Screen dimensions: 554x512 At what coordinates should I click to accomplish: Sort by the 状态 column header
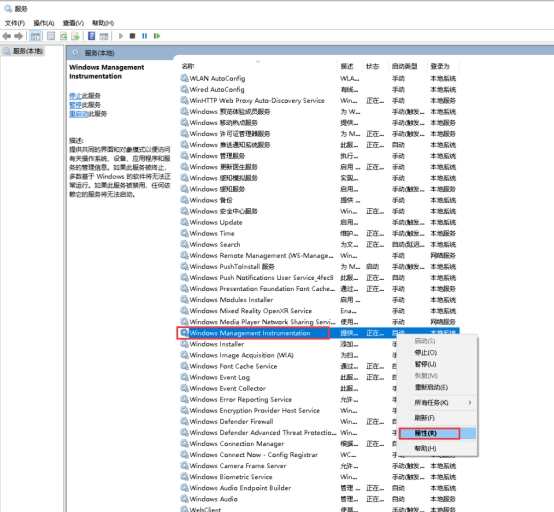point(376,66)
